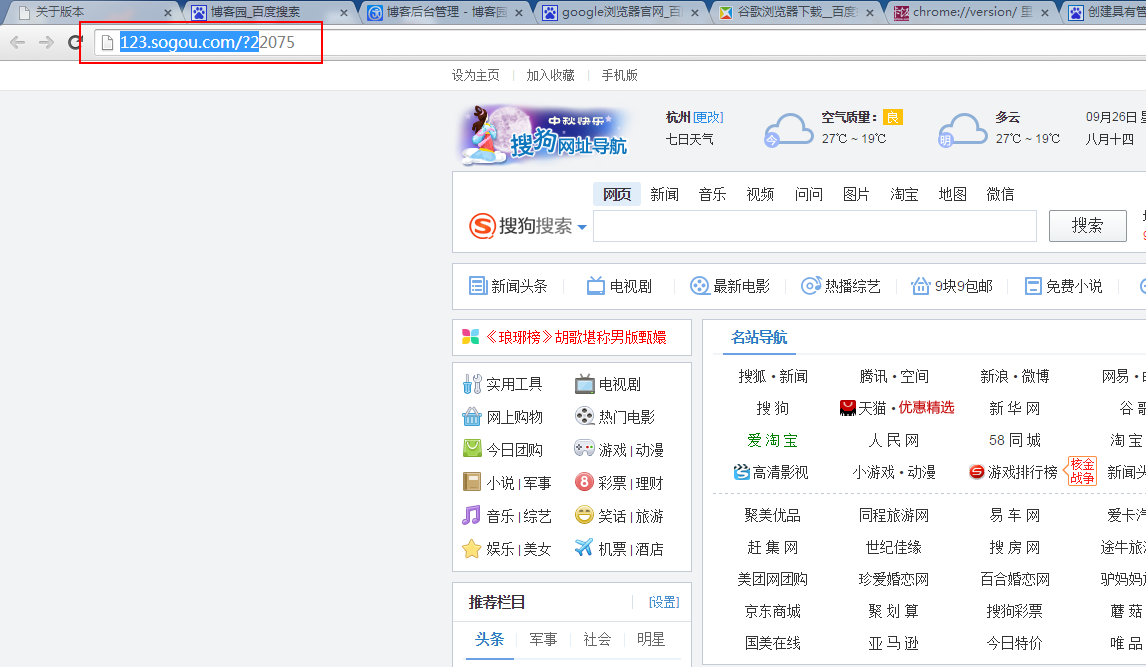Click the 最新电影 film reel icon
Viewport: 1146px width, 667px height.
699,286
